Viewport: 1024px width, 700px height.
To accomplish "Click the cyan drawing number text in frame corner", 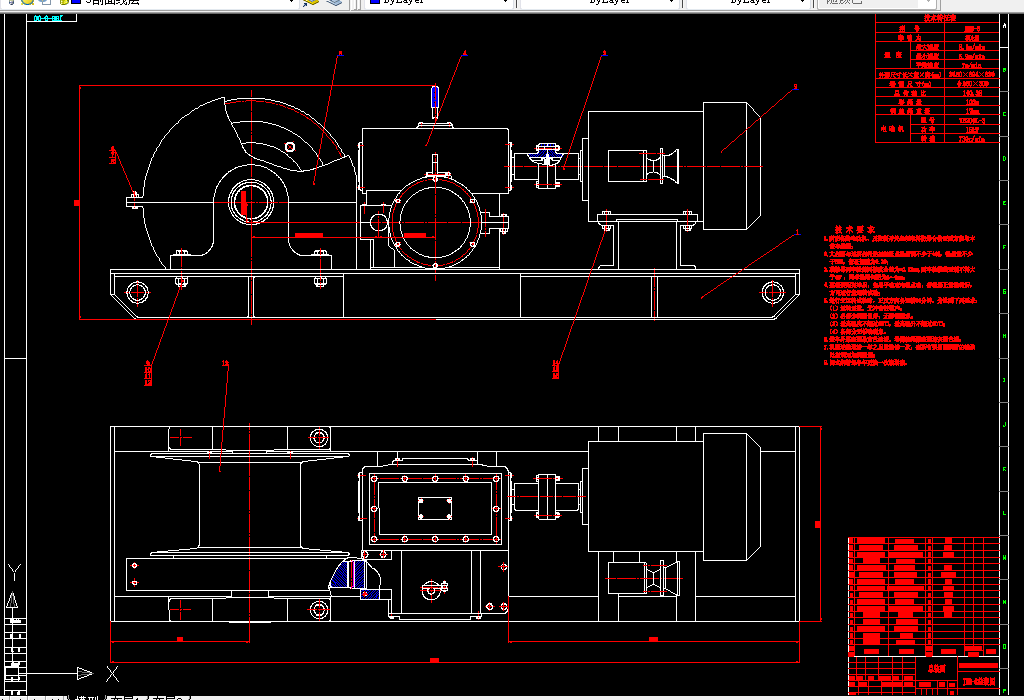I will point(48,18).
